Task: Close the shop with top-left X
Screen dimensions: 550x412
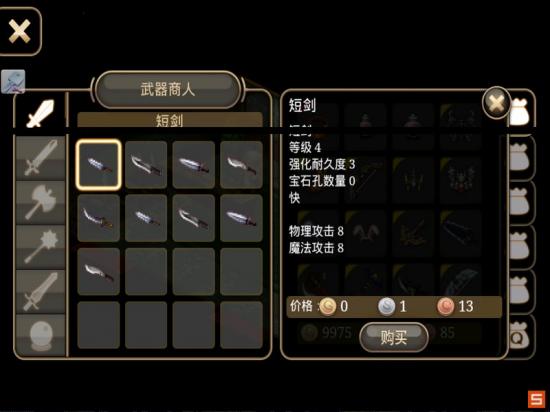Action: pyautogui.click(x=19, y=32)
